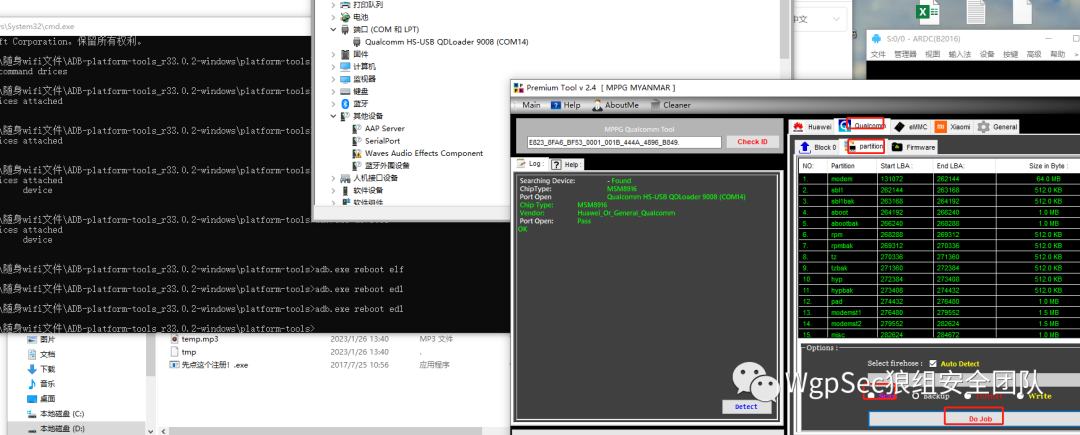Expand the 蓝牙 device category

click(334, 104)
